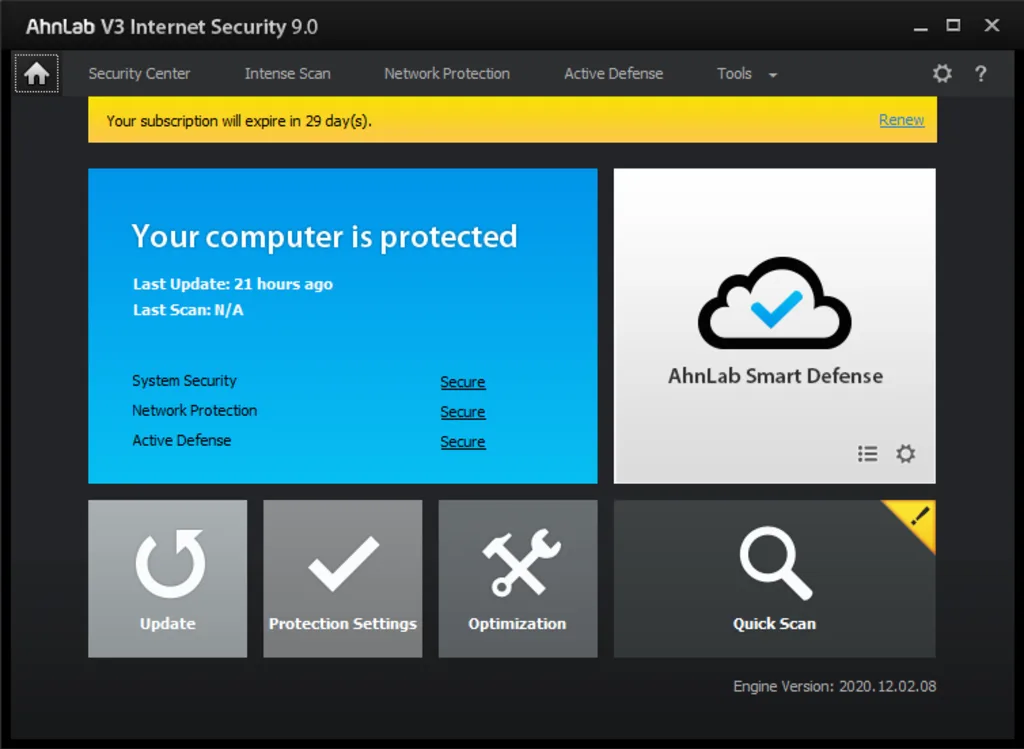Click the list icon on Smart Defense panel
The image size is (1024, 749).
867,453
